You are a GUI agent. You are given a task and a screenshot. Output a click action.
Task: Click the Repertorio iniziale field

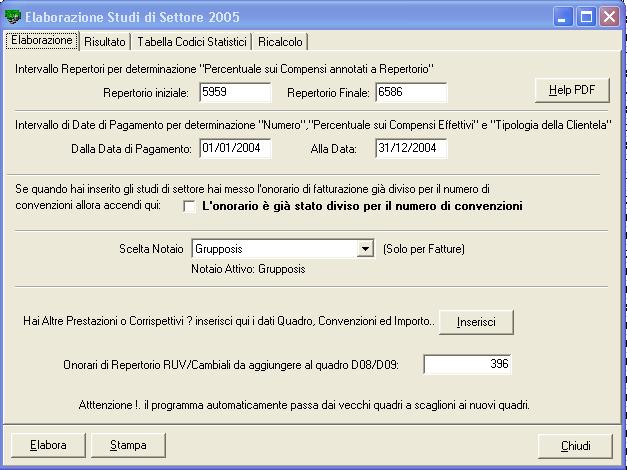coord(235,92)
